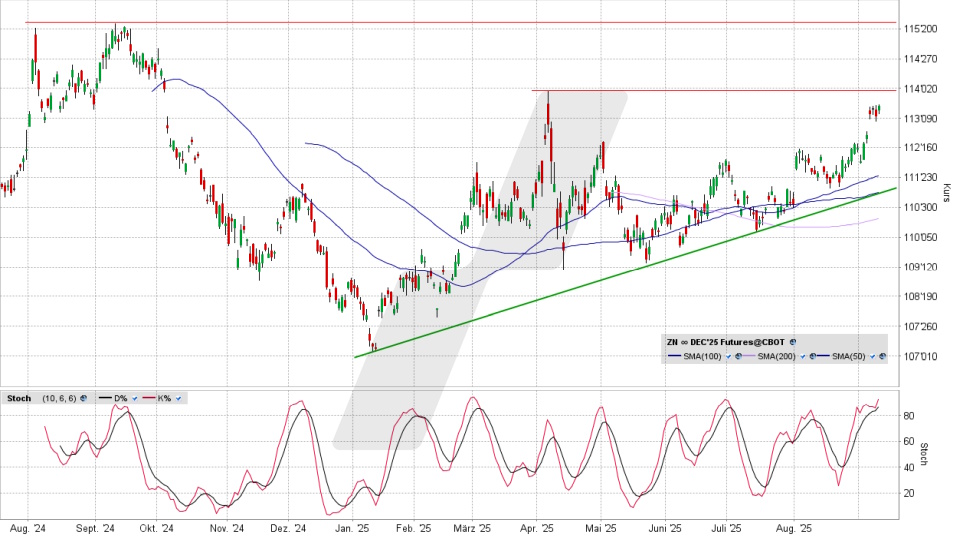Image resolution: width=960 pixels, height=540 pixels.
Task: Click the 111'230 price axis label
Action: coord(920,178)
